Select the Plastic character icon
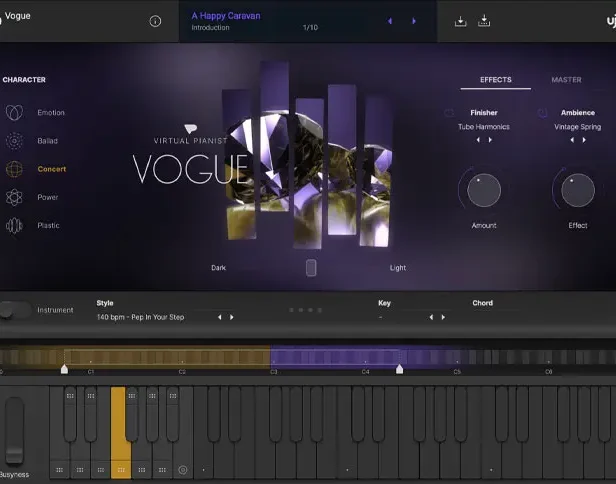The height and width of the screenshot is (484, 616). 14,226
